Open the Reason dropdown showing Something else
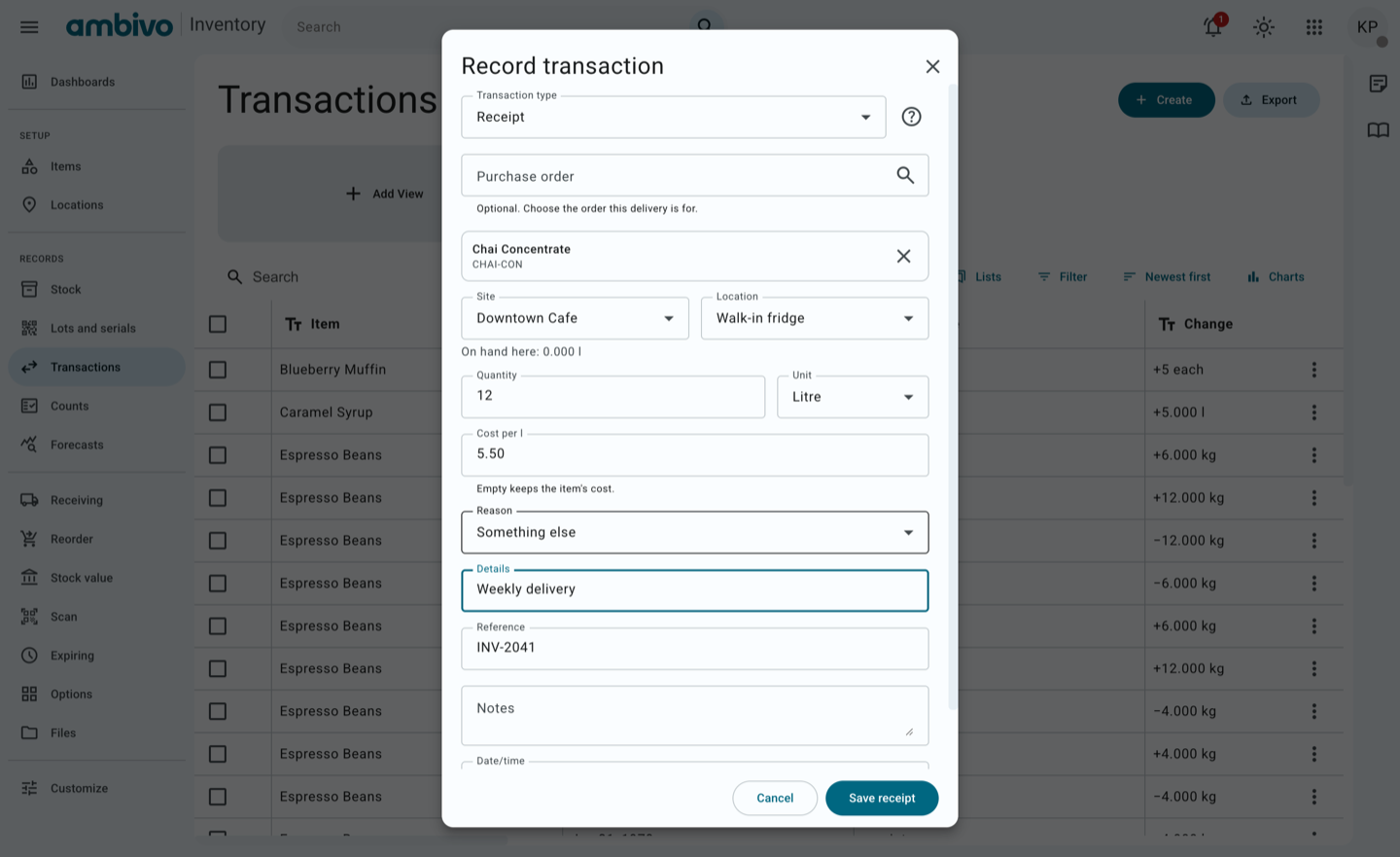Image resolution: width=1400 pixels, height=857 pixels. click(x=695, y=532)
